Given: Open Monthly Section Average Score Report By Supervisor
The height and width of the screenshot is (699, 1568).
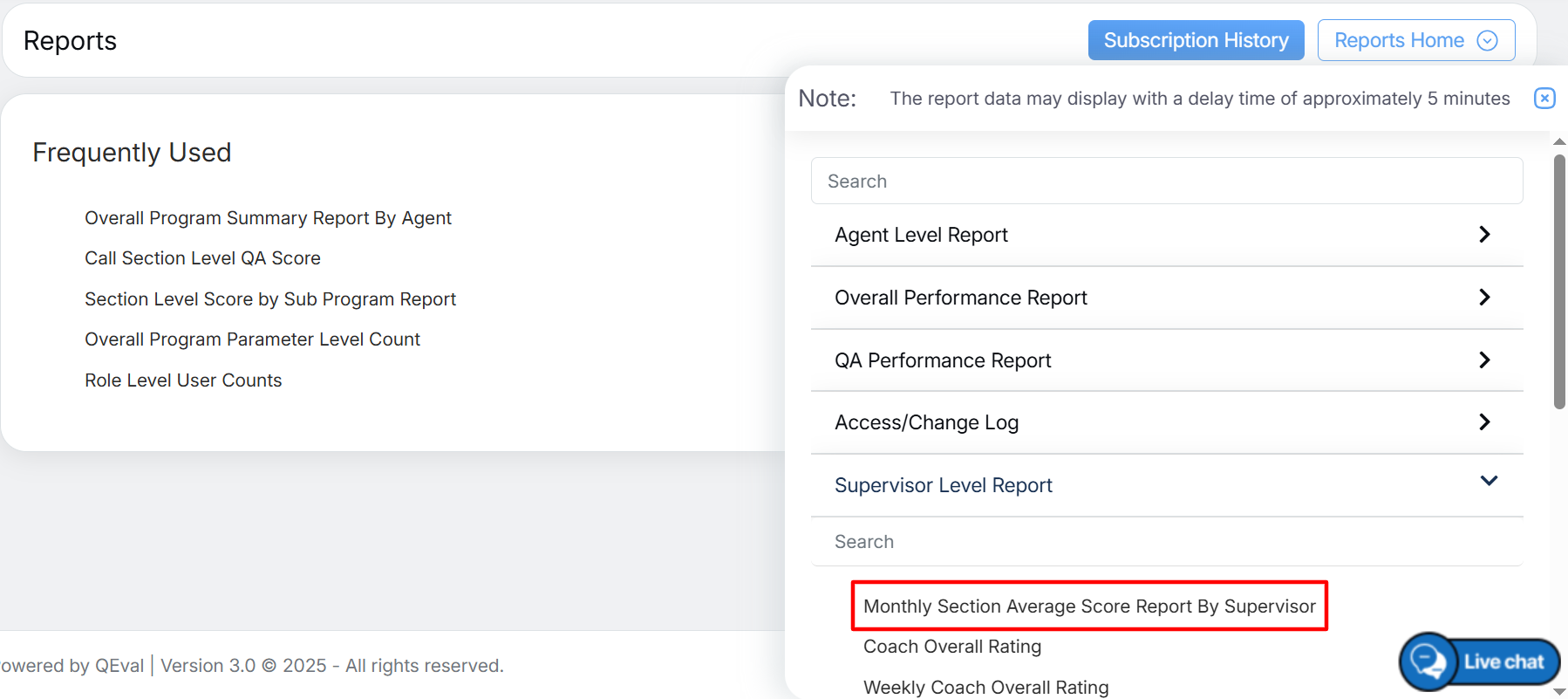Looking at the screenshot, I should pos(1088,606).
